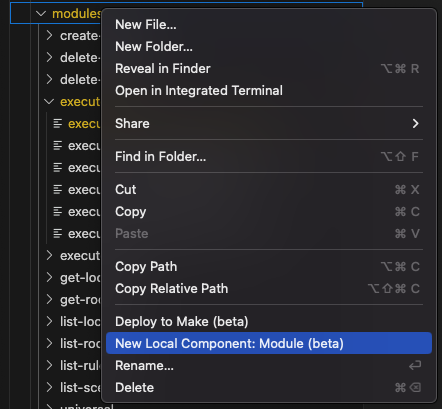Open the highlighted yellow execu file icon
The width and height of the screenshot is (442, 409).
58,124
